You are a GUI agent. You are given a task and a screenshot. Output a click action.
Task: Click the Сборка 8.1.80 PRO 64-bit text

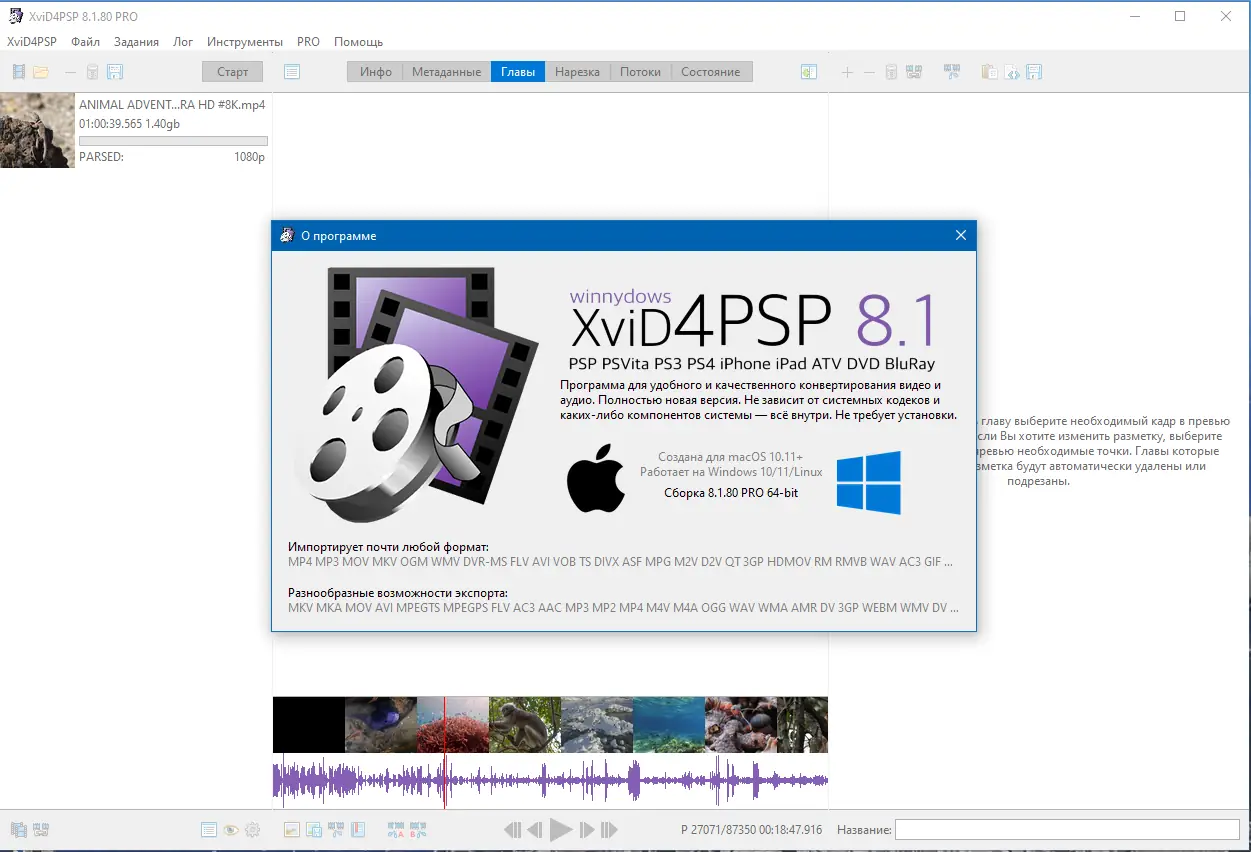click(x=731, y=493)
